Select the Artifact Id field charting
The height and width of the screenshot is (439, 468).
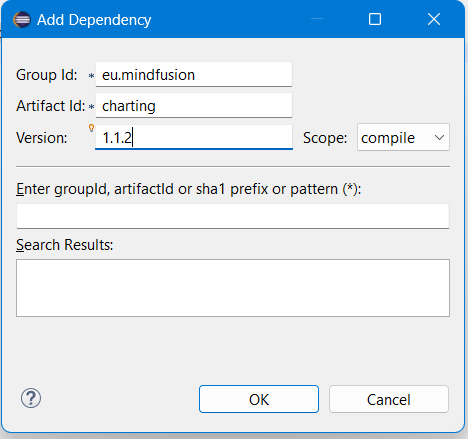click(194, 105)
